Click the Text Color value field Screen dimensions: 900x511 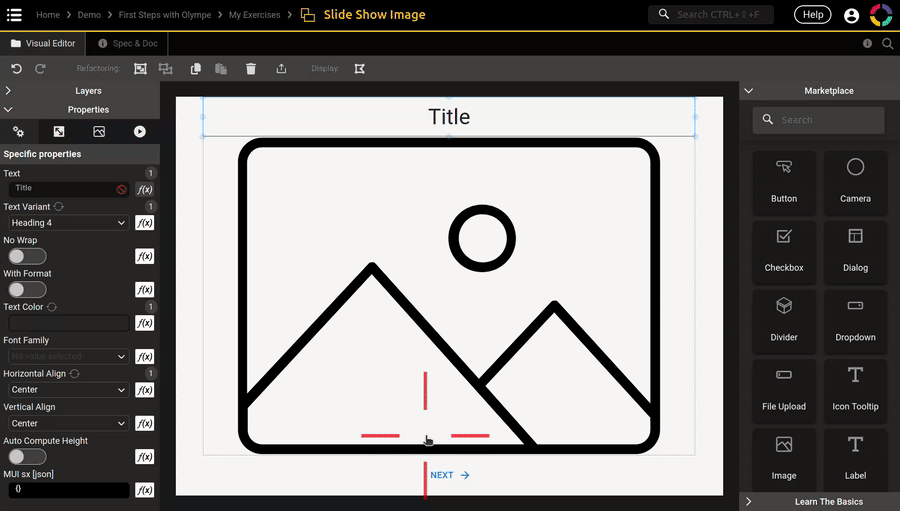pyautogui.click(x=68, y=323)
